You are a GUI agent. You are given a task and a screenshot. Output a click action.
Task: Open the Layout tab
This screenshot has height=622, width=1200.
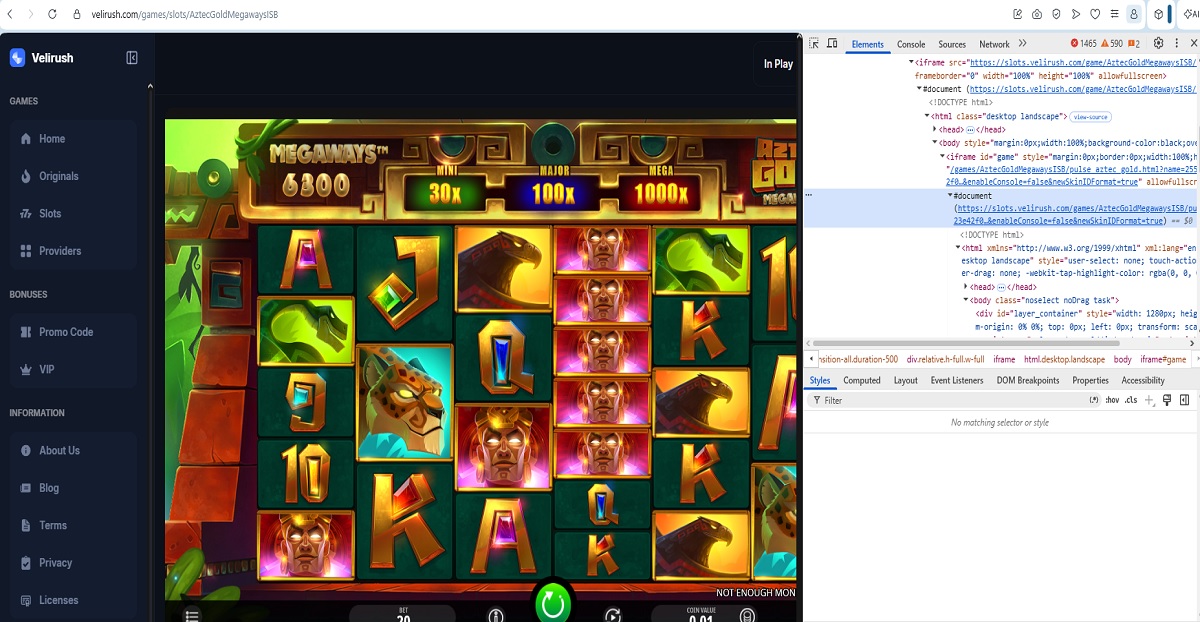906,380
